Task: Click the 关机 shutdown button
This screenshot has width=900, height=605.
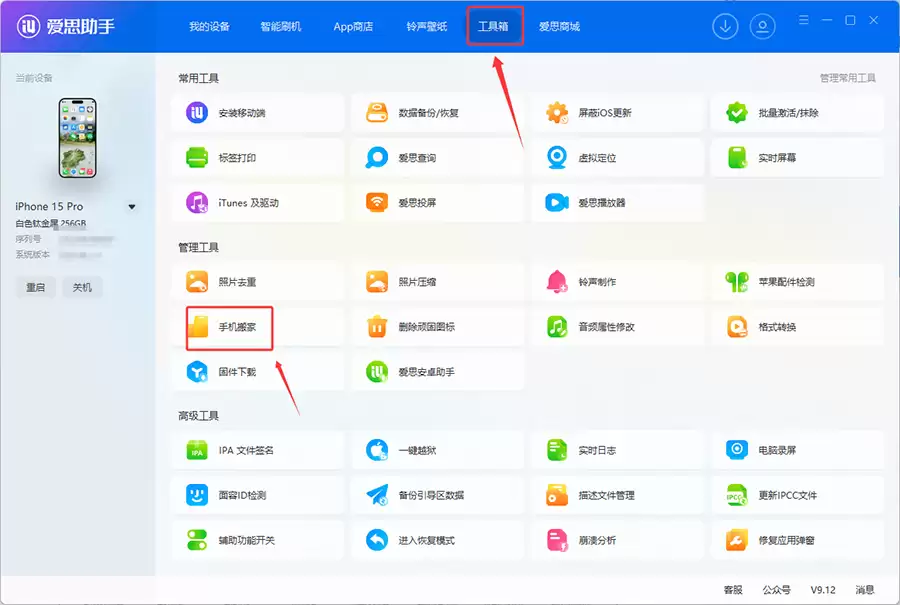Action: (x=82, y=287)
